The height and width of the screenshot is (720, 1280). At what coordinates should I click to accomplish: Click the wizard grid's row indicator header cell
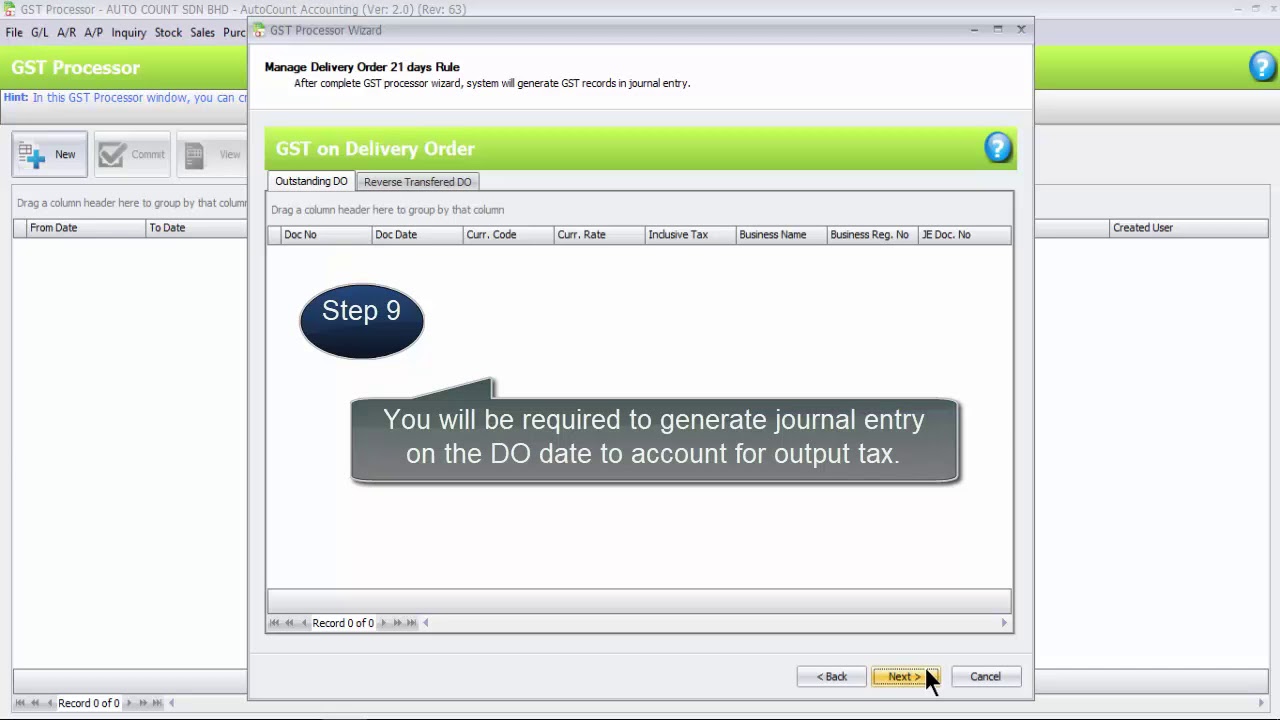(x=274, y=234)
